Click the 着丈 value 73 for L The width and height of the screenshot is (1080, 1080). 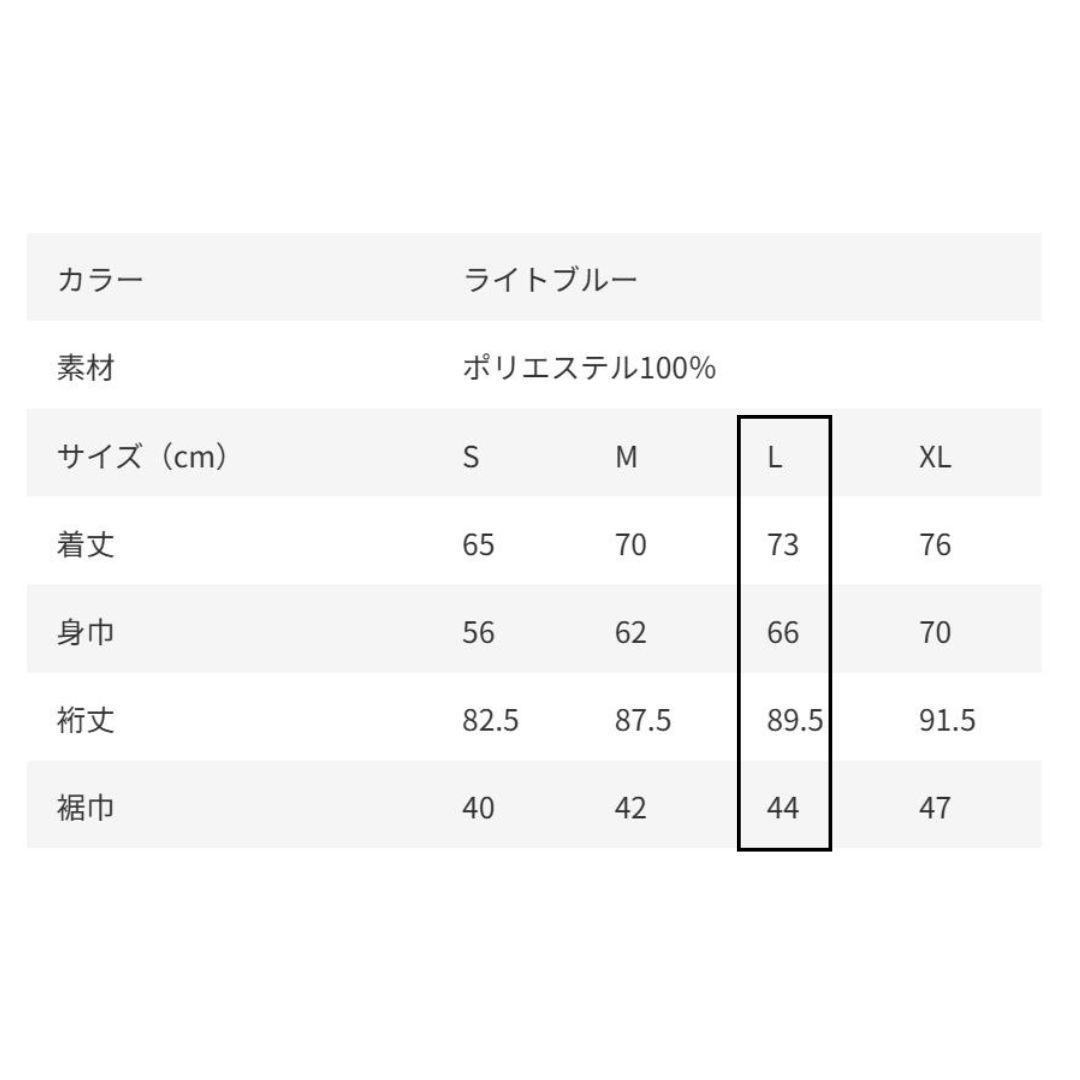(783, 545)
